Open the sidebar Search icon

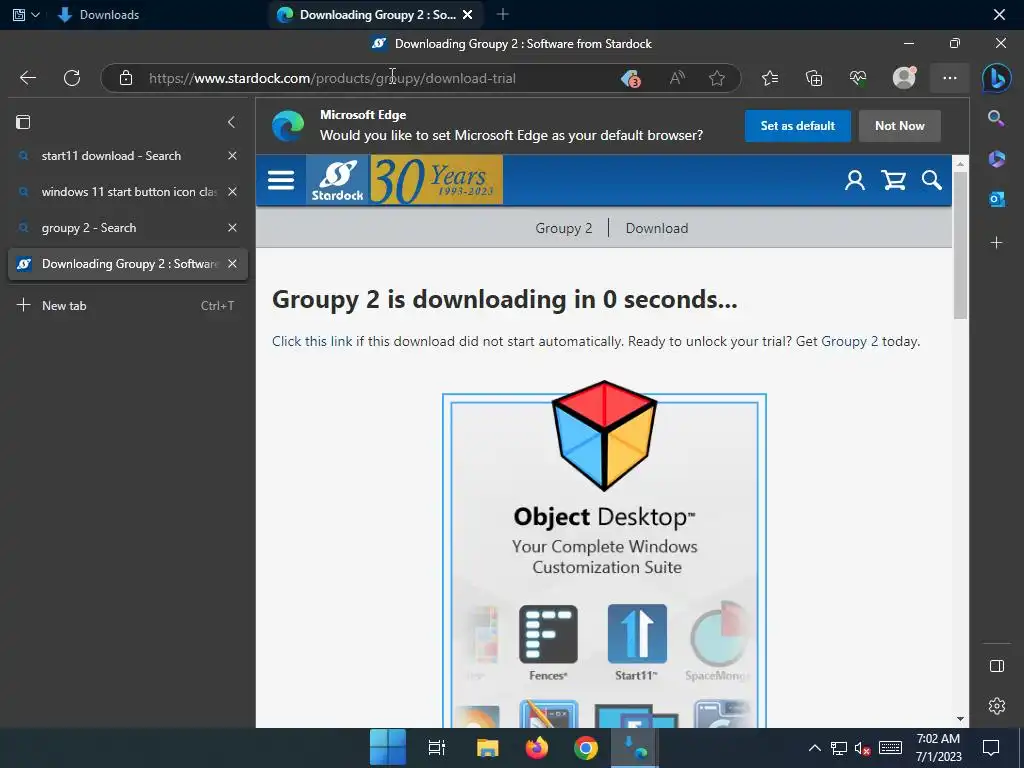pyautogui.click(x=996, y=118)
